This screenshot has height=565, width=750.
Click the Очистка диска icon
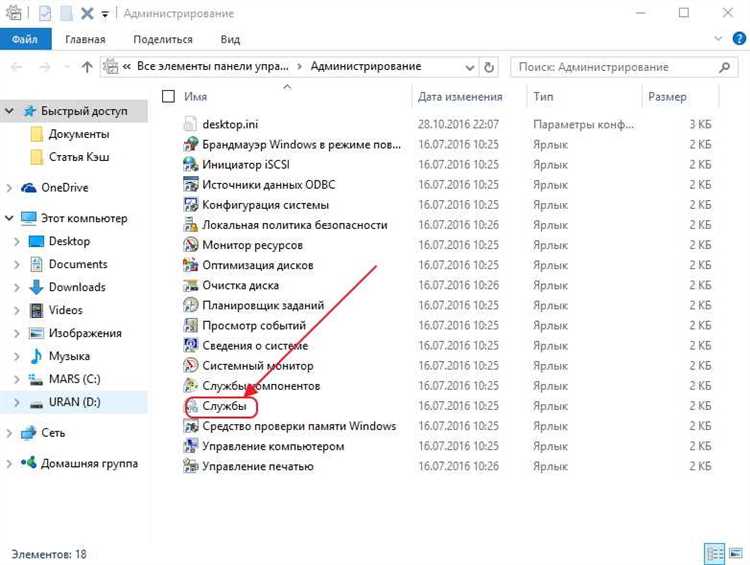coord(192,285)
